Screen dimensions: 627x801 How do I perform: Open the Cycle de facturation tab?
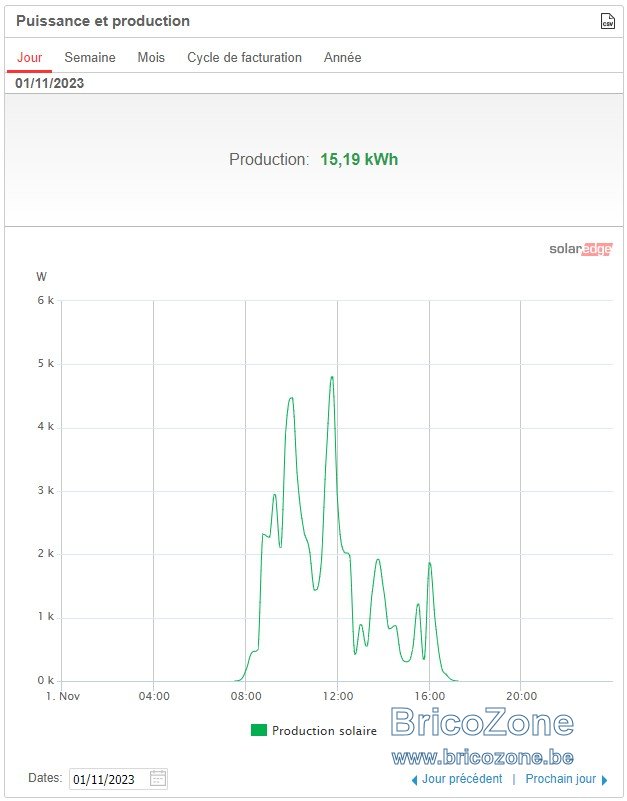[244, 57]
